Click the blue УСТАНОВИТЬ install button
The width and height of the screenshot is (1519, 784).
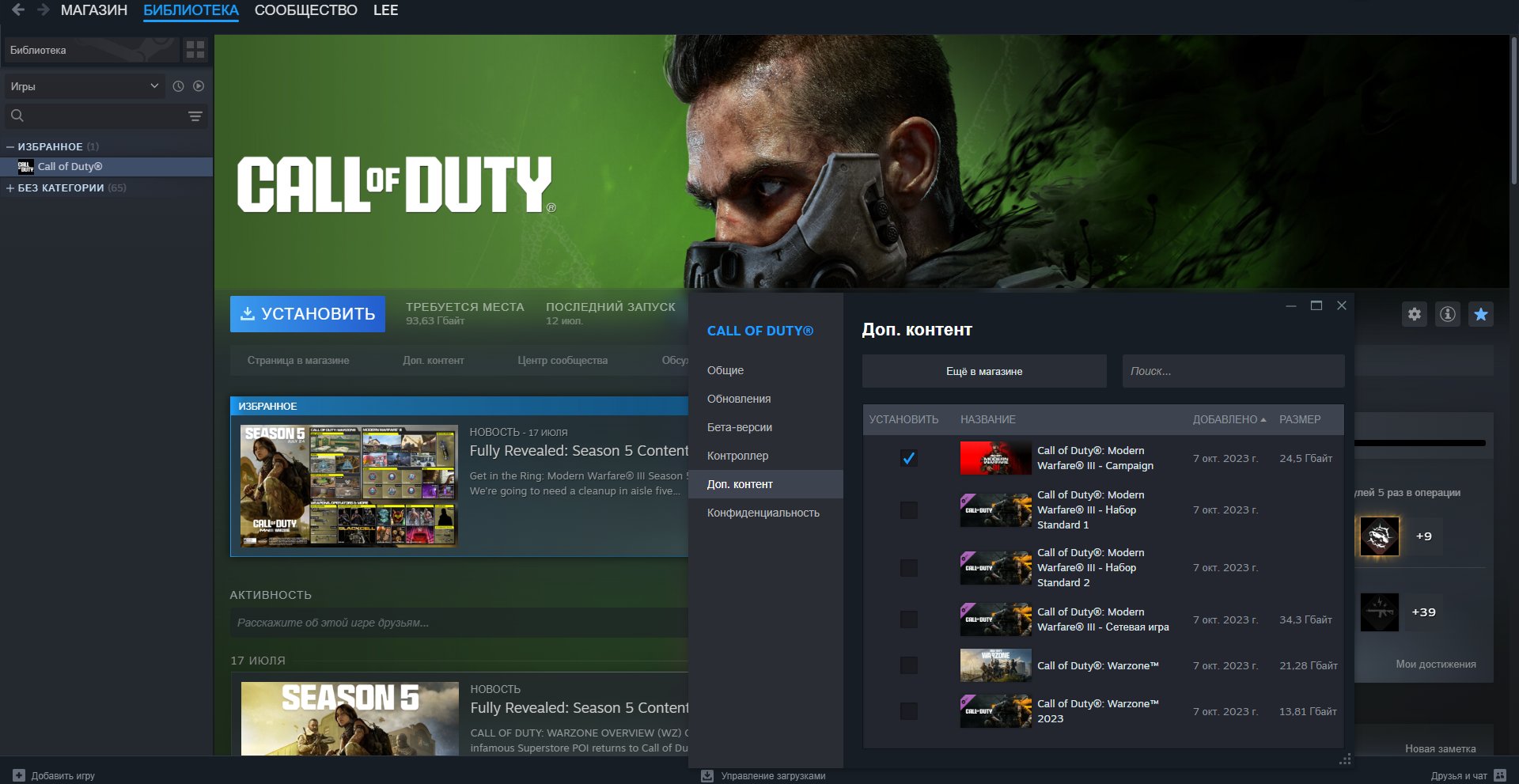pyautogui.click(x=308, y=314)
